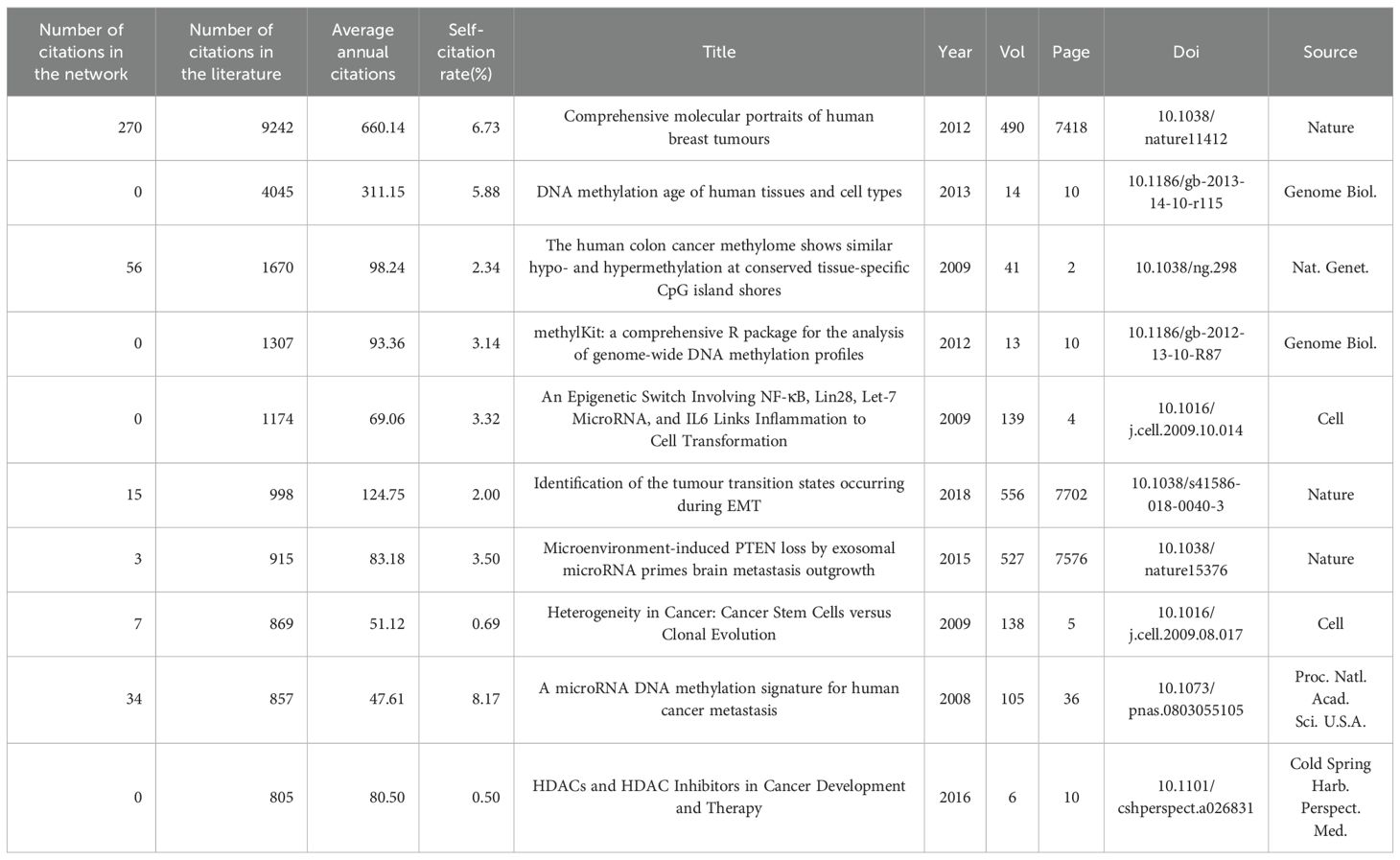Click literature citations value 1174
1400x860 pixels.
pyautogui.click(x=277, y=419)
